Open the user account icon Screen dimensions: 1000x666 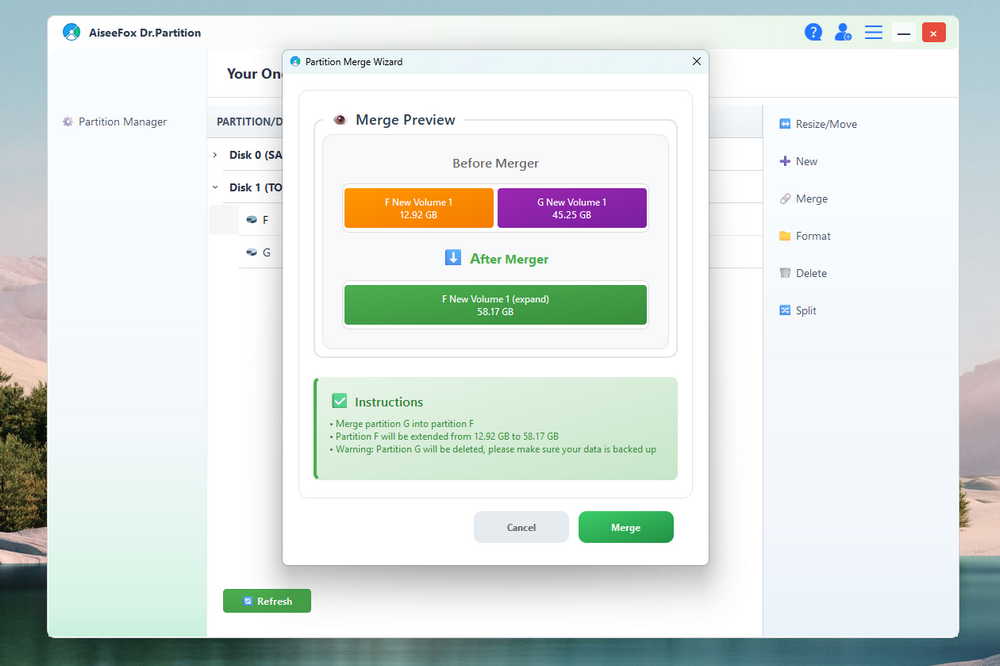[843, 32]
